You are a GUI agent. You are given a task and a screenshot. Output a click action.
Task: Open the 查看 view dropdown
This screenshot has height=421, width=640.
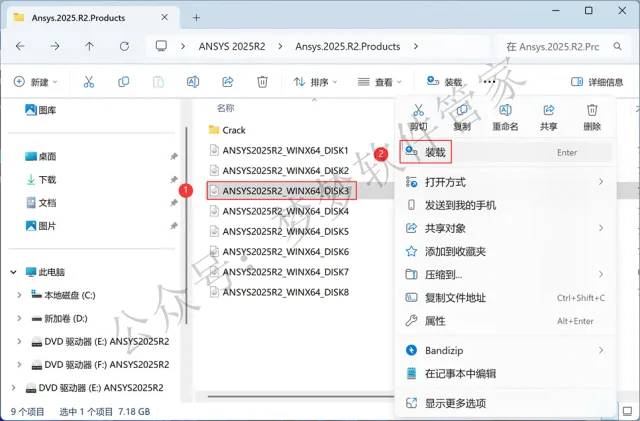click(380, 82)
